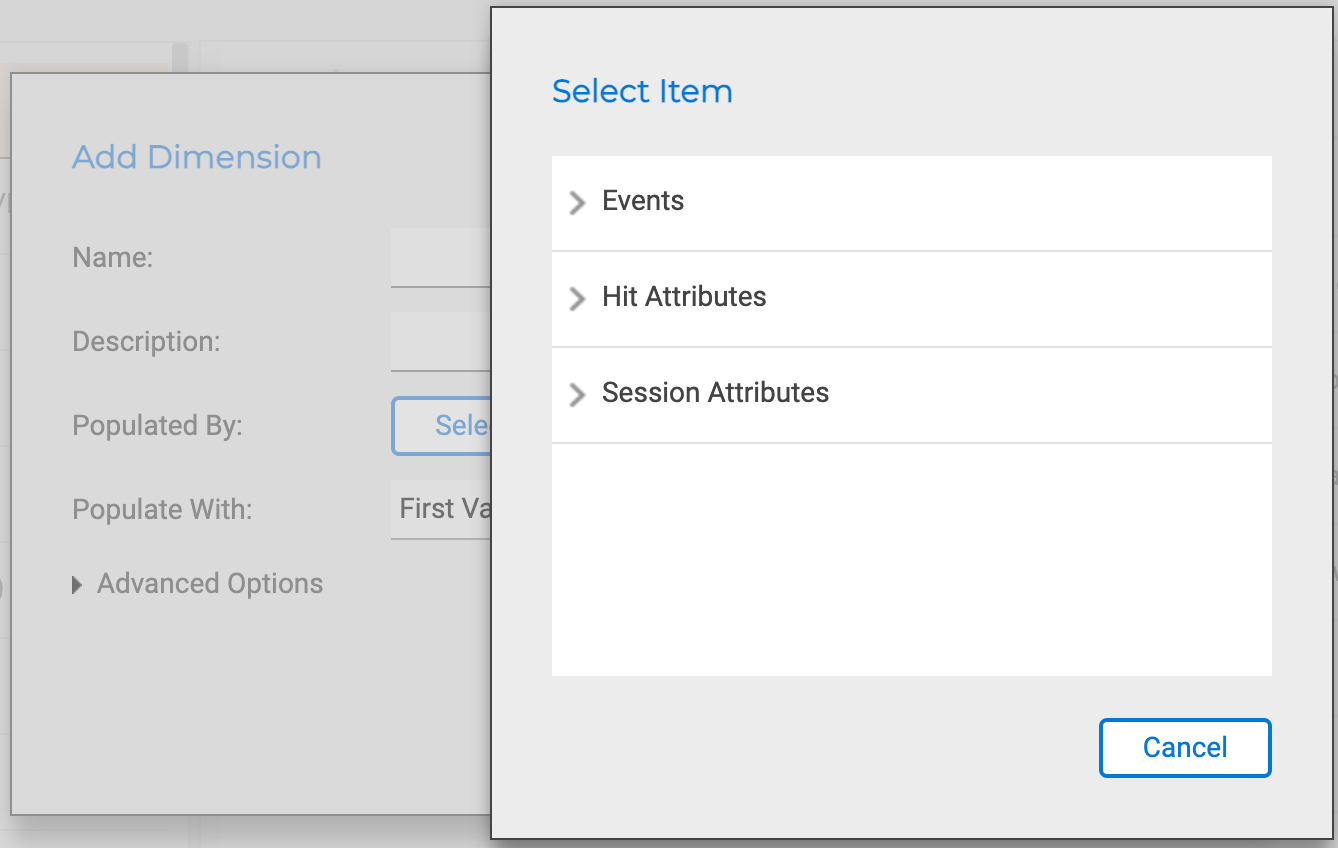Click the Populated By select button

[x=442, y=426]
